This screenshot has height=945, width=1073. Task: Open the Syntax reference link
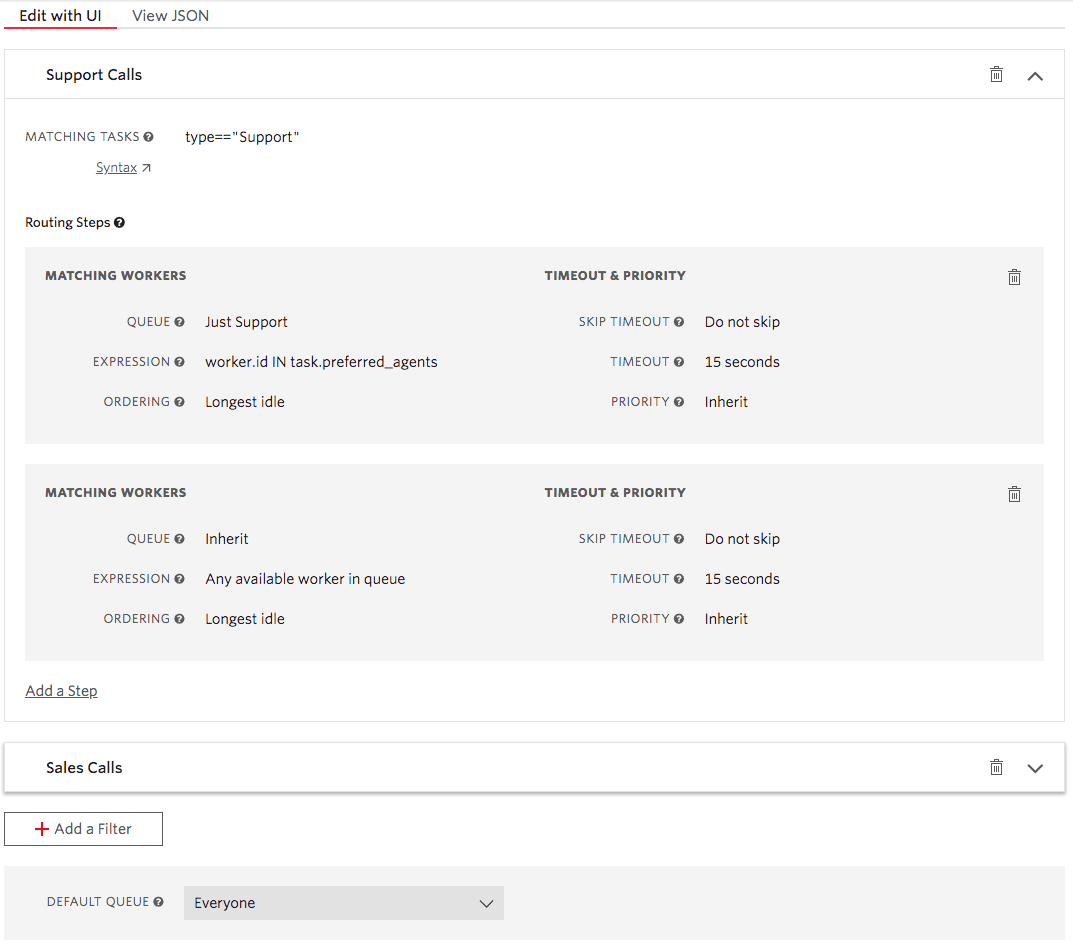tap(117, 167)
